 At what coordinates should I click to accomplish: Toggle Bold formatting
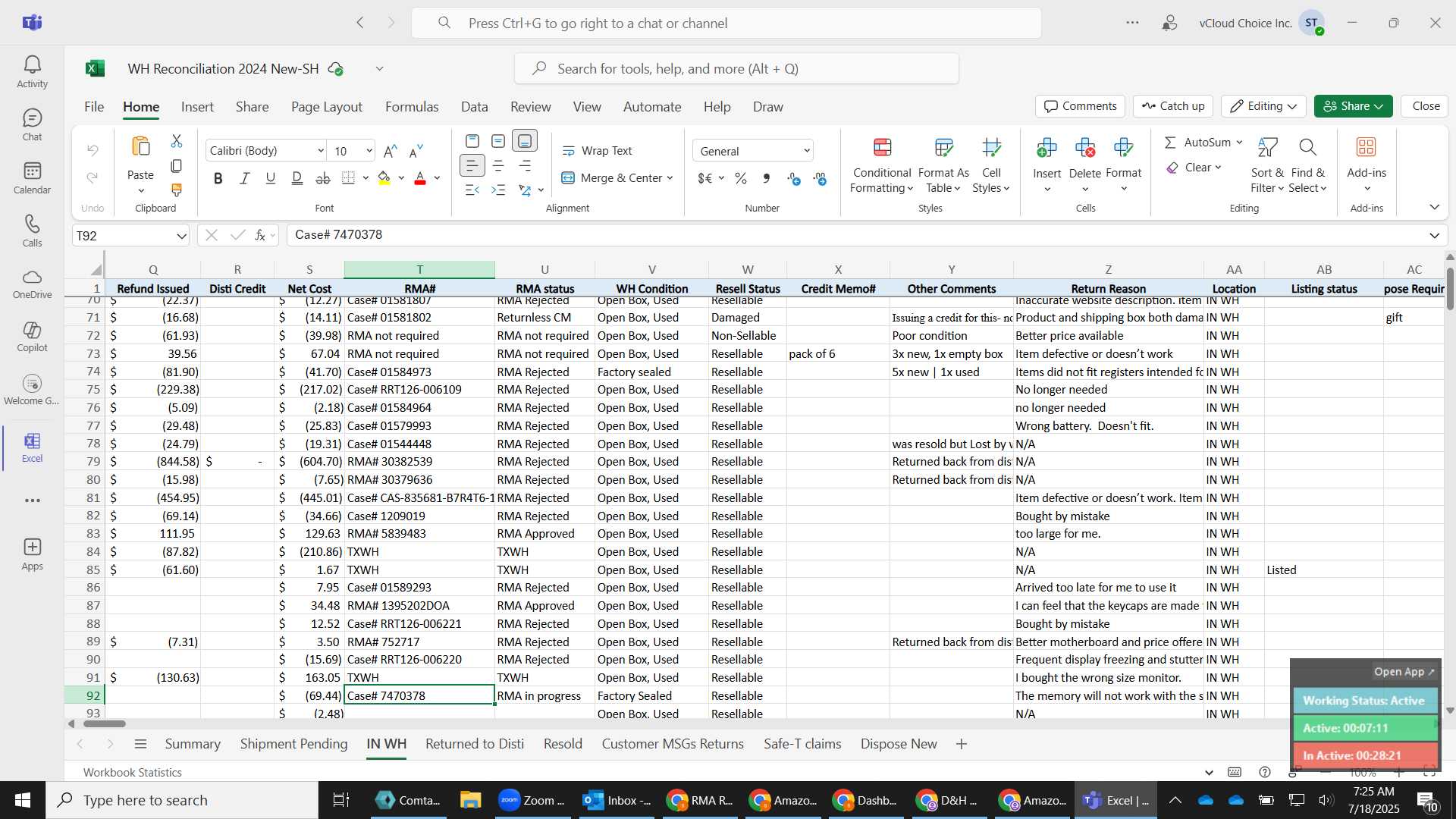(x=218, y=178)
